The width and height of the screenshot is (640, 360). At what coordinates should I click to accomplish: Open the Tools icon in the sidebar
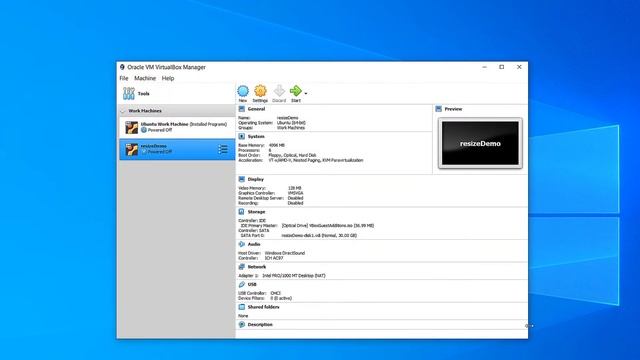pos(129,93)
